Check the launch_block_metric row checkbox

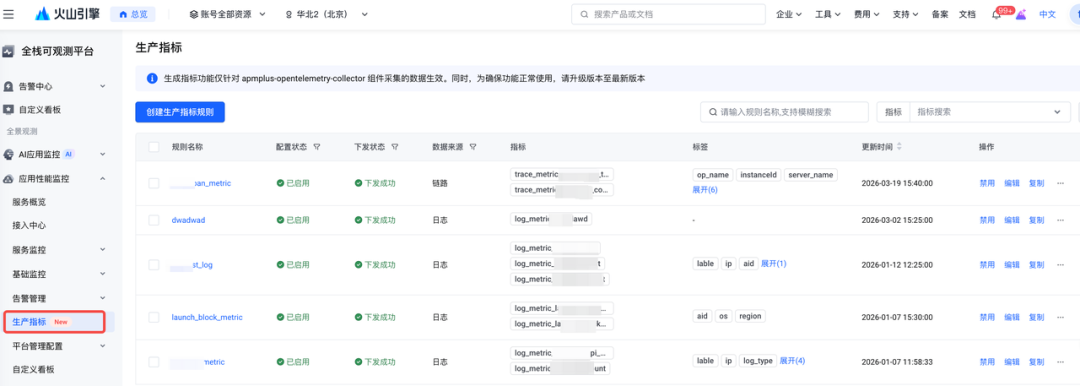point(154,317)
